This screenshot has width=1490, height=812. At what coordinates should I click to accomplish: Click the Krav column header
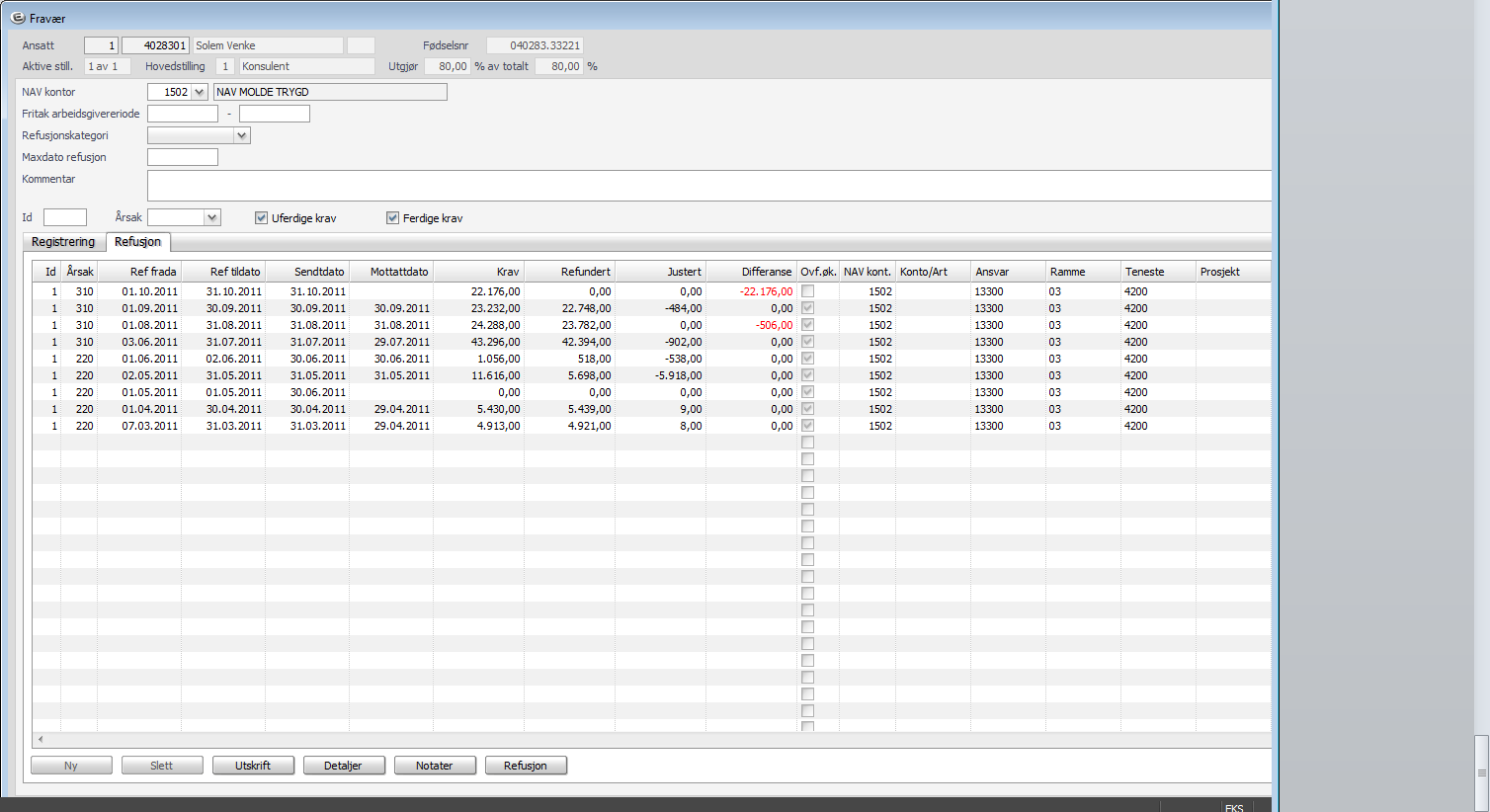tap(479, 272)
